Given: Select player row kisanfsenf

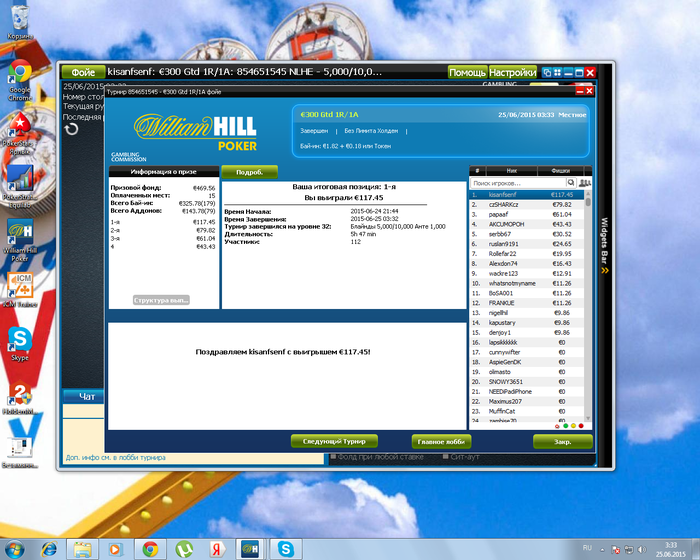Looking at the screenshot, I should (x=527, y=195).
